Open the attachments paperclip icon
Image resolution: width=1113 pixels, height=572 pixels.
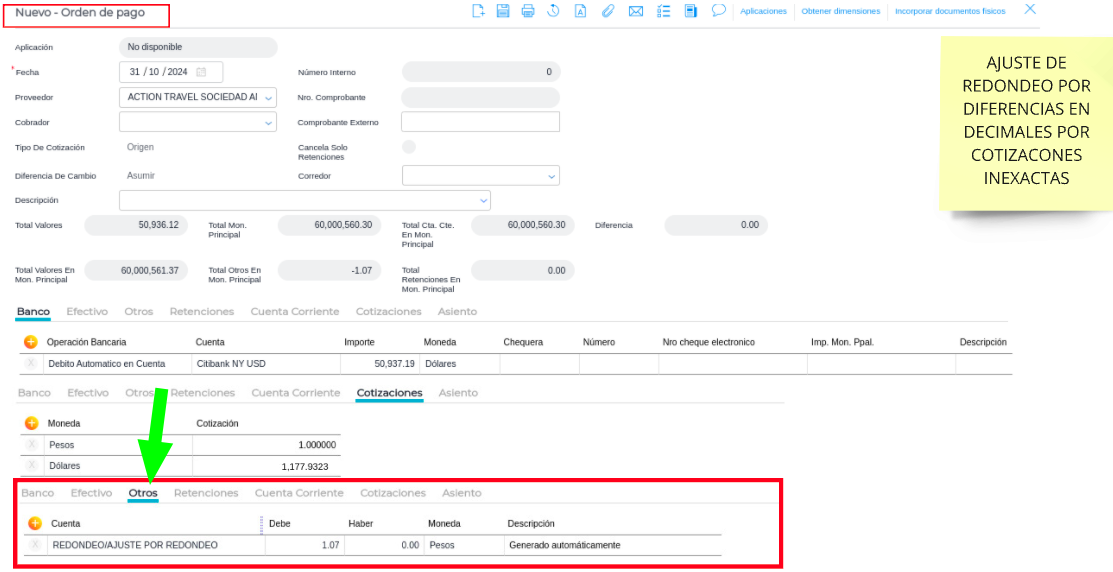coord(608,11)
